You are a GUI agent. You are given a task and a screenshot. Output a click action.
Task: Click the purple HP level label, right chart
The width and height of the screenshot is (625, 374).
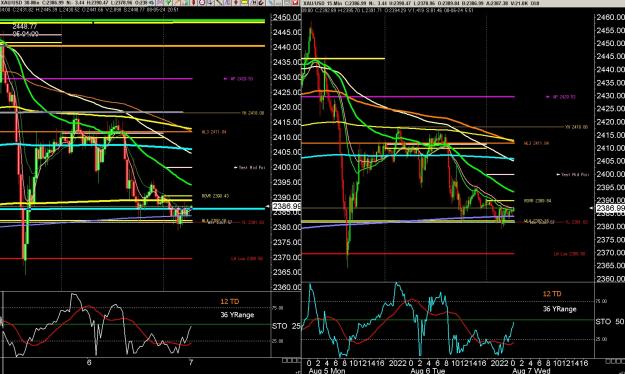[x=561, y=96]
